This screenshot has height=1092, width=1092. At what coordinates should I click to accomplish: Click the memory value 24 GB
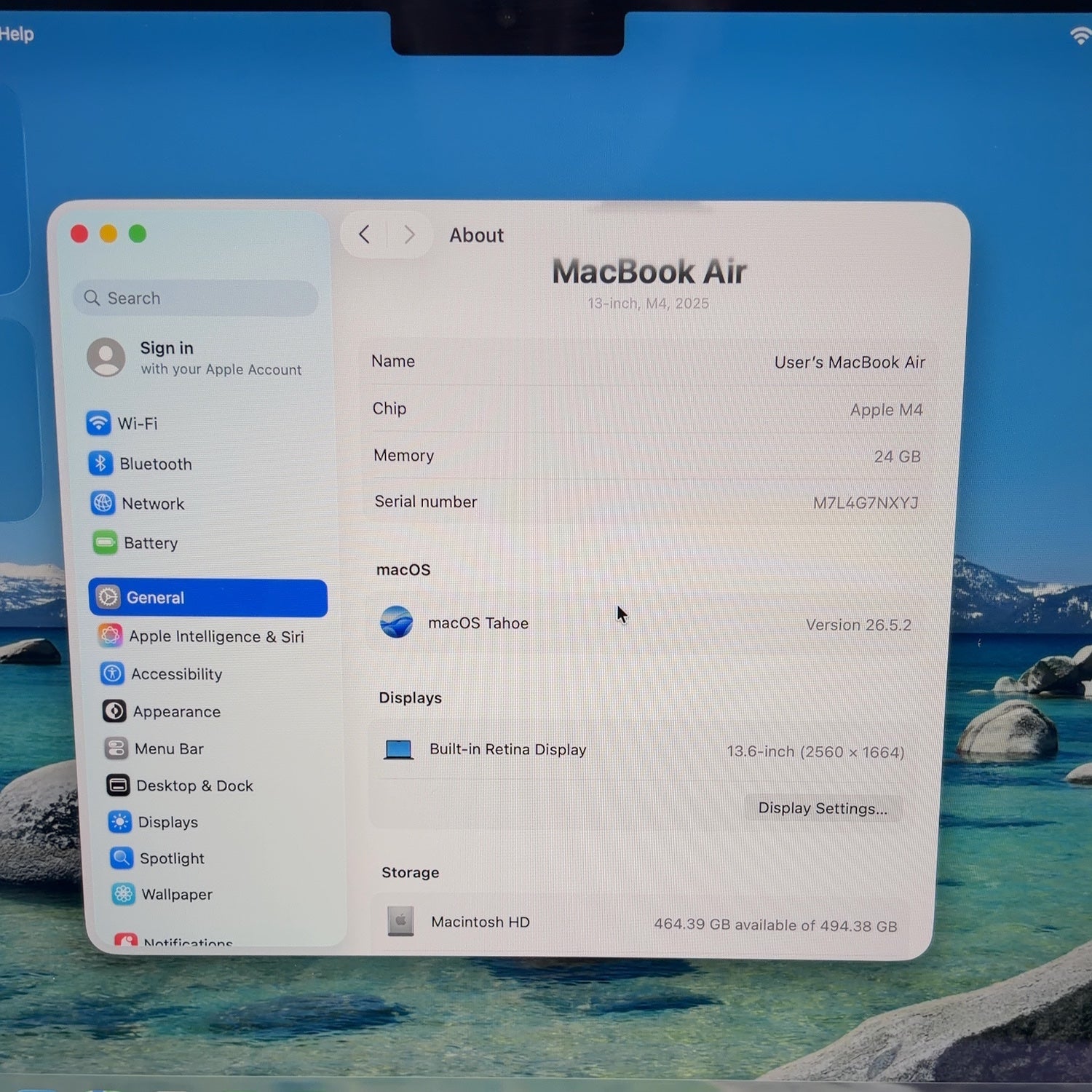tap(898, 456)
